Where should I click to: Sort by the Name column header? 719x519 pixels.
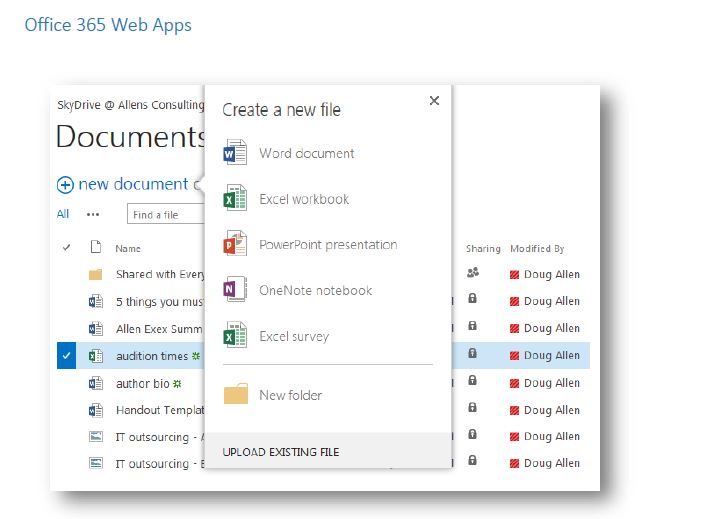tap(128, 248)
